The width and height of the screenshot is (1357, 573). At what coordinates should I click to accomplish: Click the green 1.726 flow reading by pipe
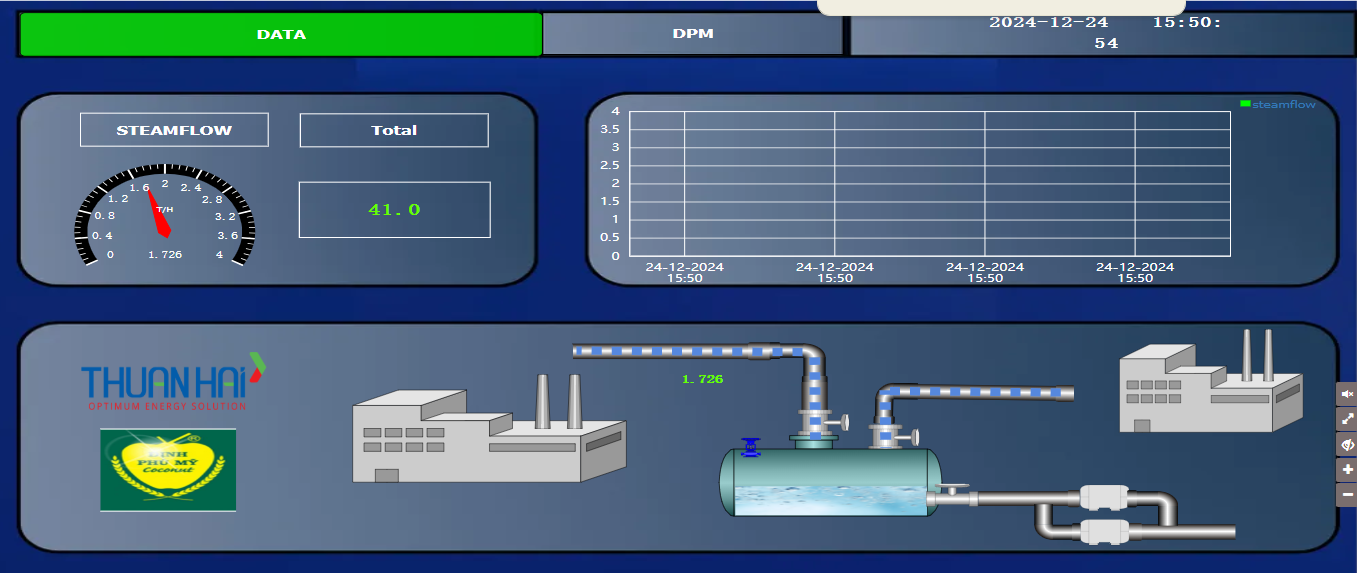point(702,379)
